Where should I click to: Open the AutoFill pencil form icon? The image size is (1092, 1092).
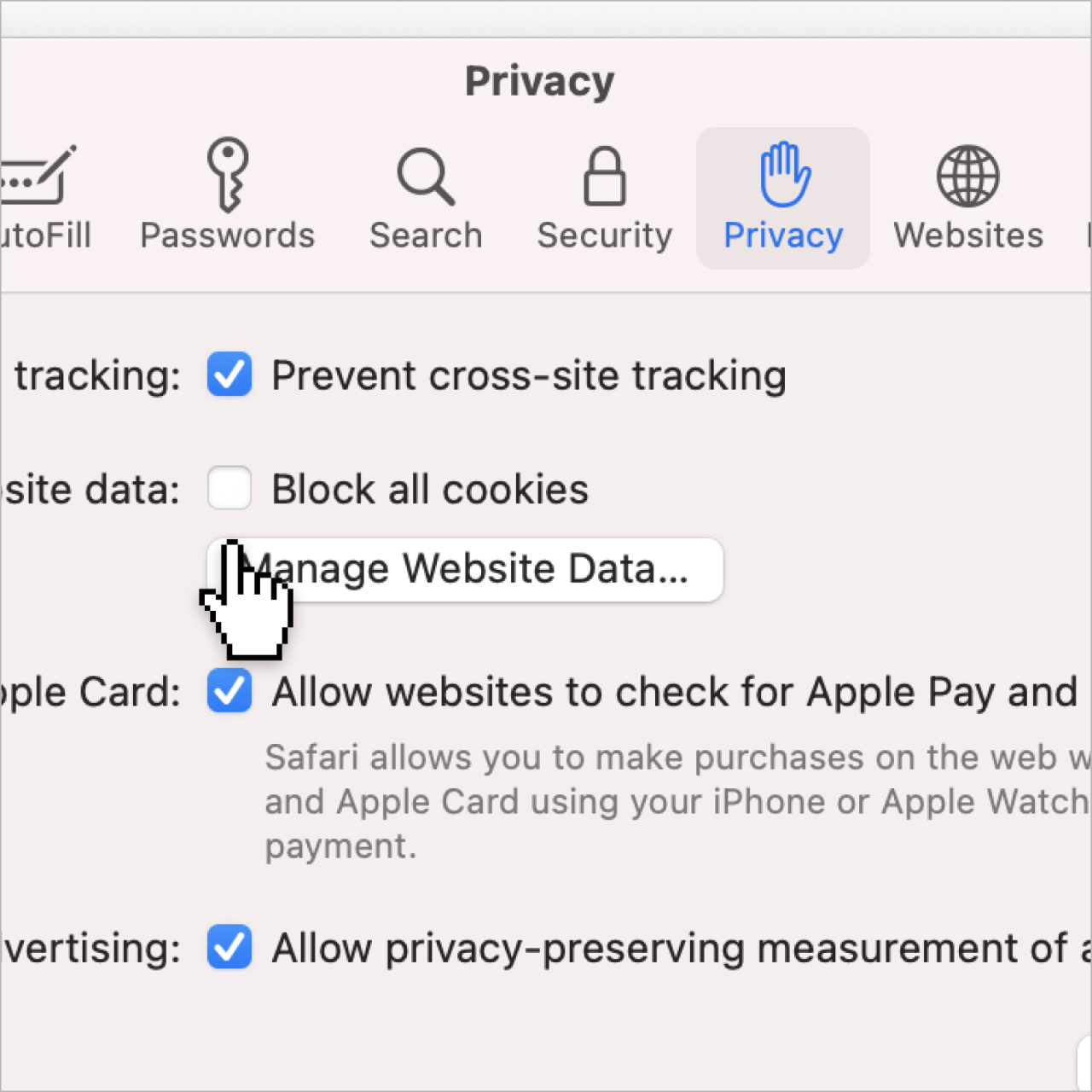click(38, 175)
